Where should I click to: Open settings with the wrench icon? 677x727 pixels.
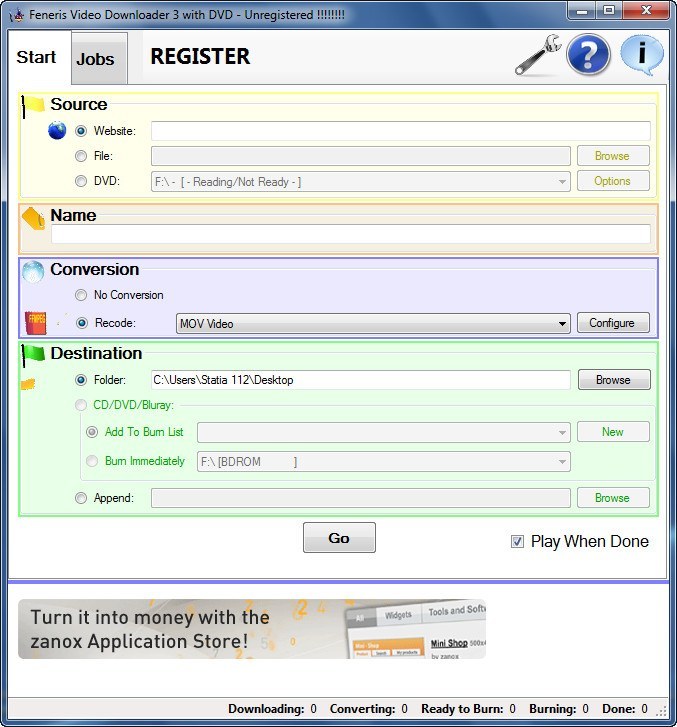click(x=537, y=57)
